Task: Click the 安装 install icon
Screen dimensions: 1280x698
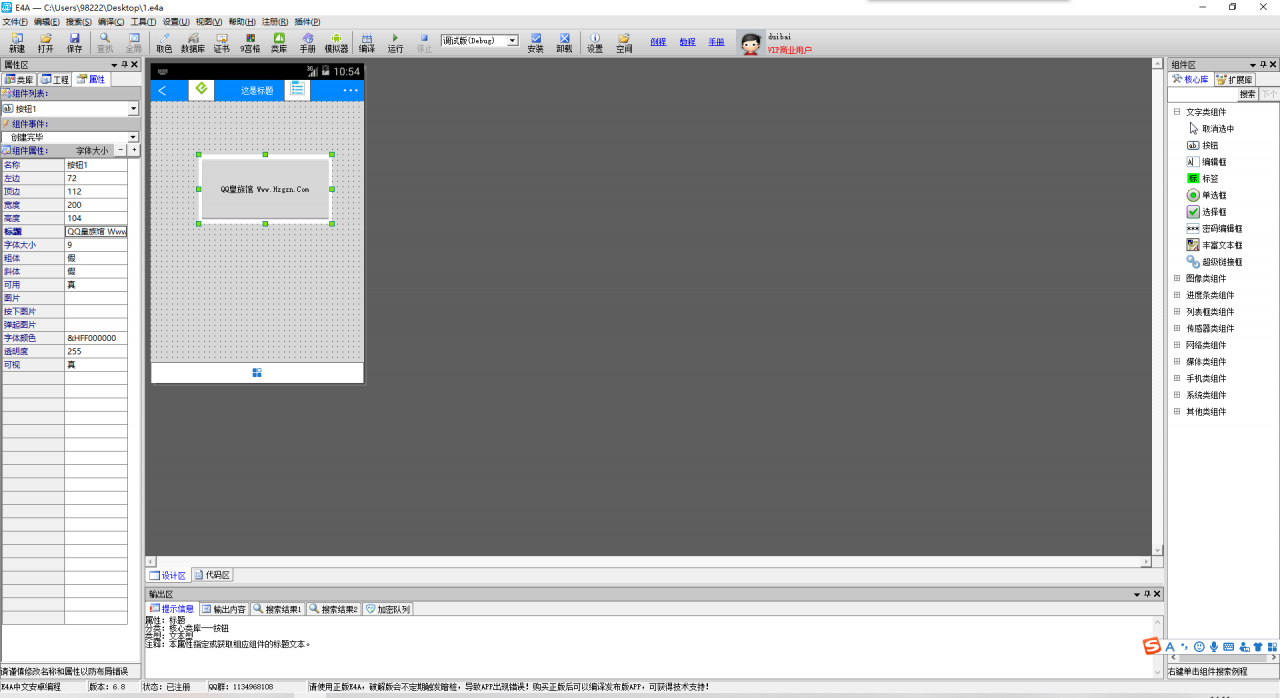Action: (x=535, y=42)
